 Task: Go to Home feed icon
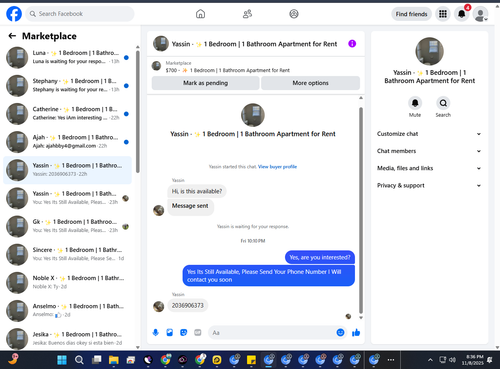pos(200,14)
